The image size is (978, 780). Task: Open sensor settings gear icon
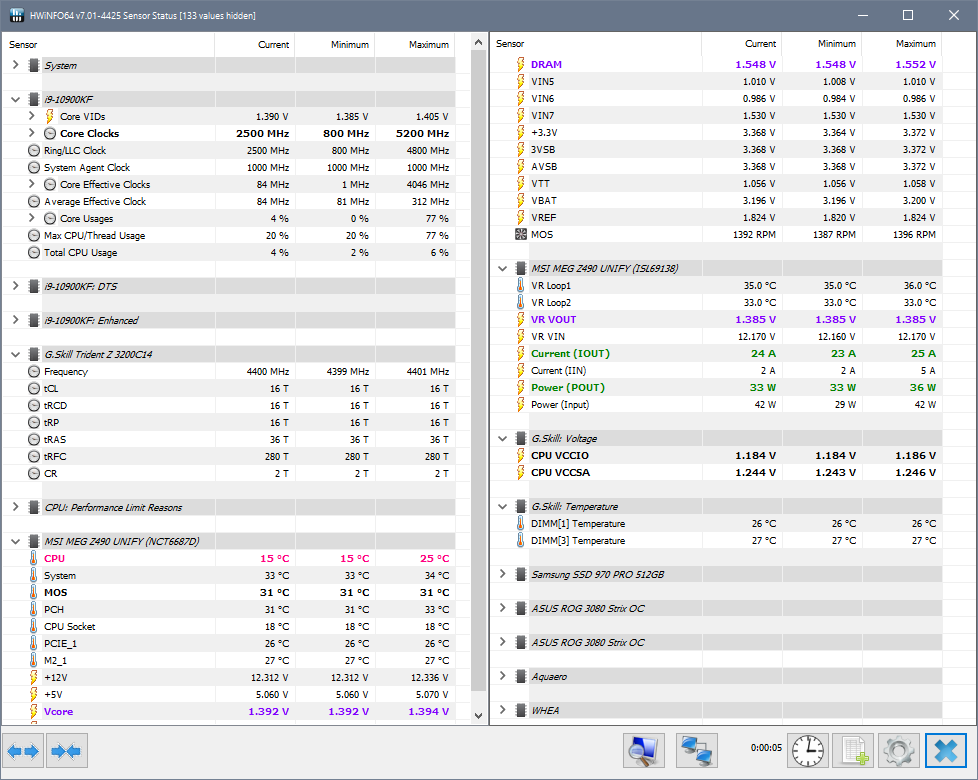tap(899, 751)
